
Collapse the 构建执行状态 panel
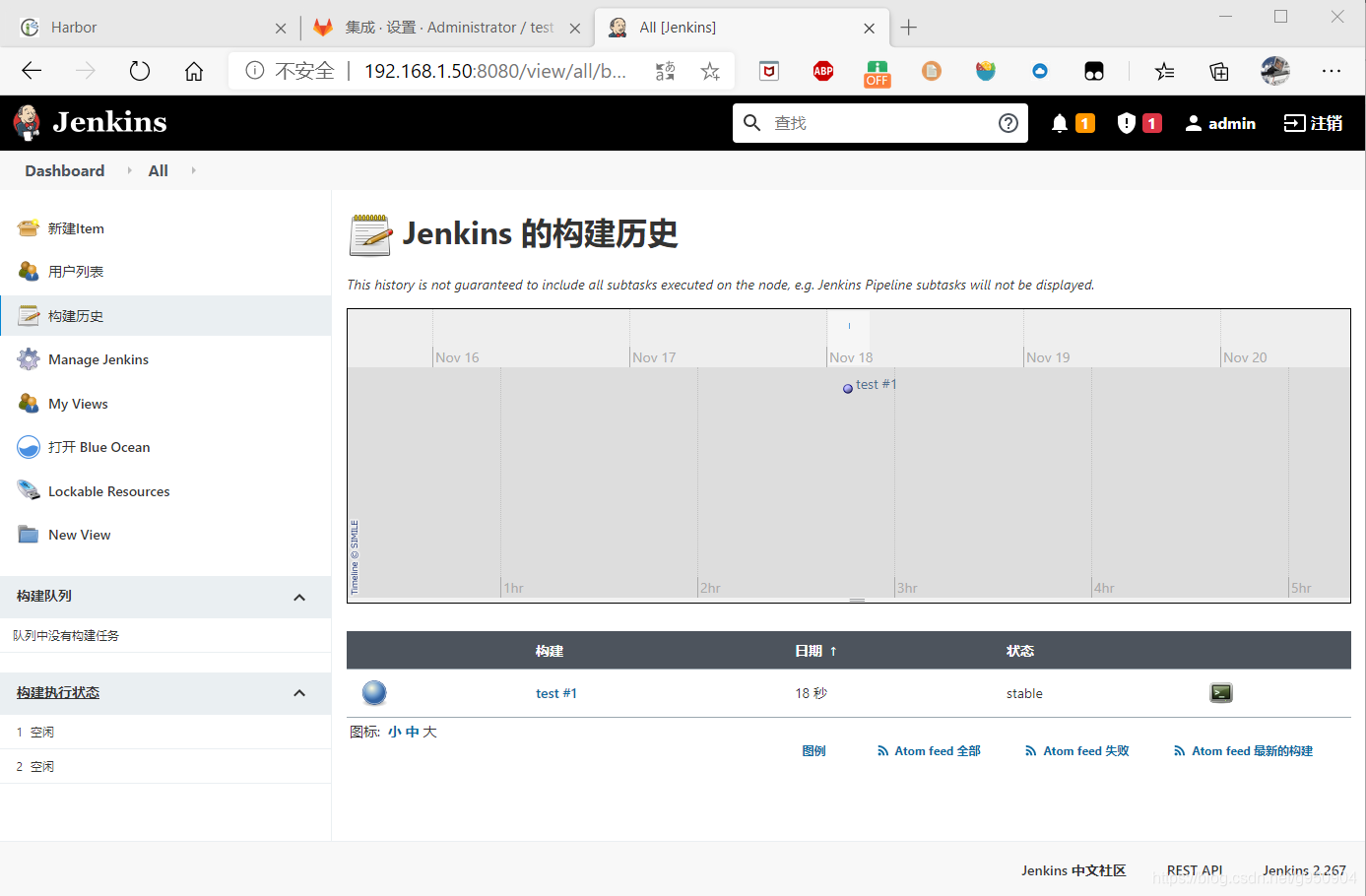click(x=299, y=693)
